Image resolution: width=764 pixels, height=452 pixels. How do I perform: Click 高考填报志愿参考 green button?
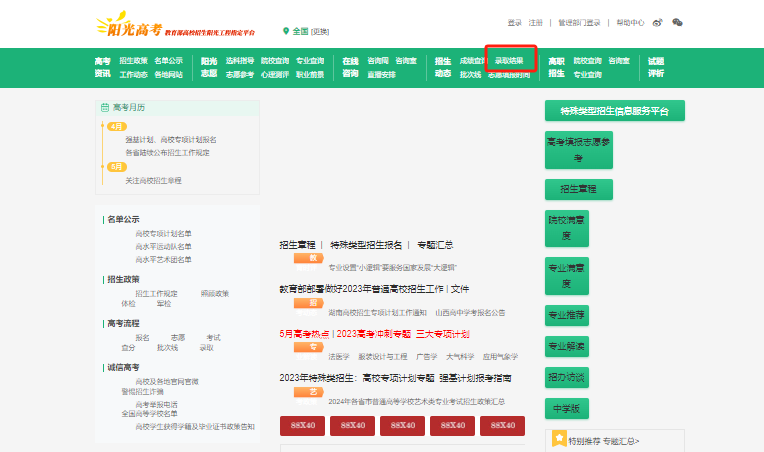tap(579, 150)
